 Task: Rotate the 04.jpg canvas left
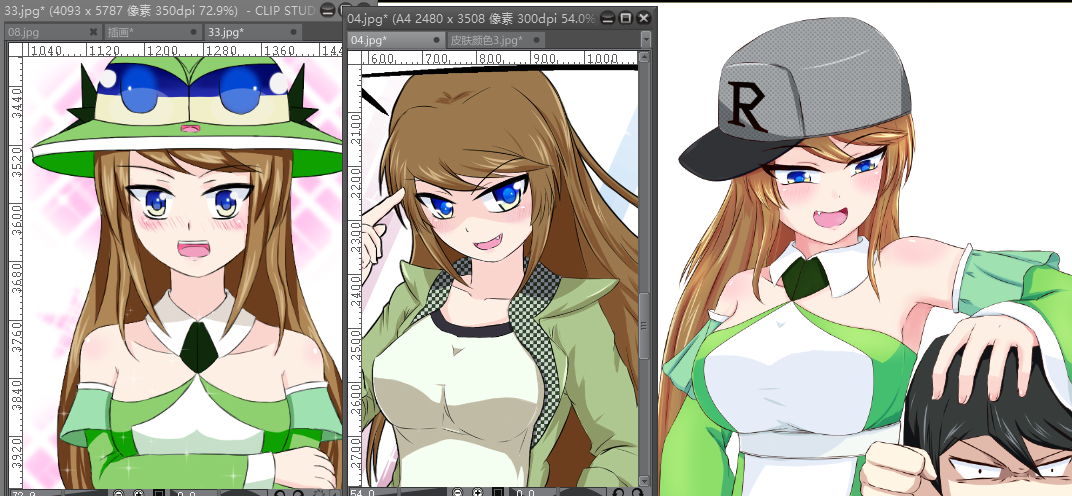[x=618, y=493]
